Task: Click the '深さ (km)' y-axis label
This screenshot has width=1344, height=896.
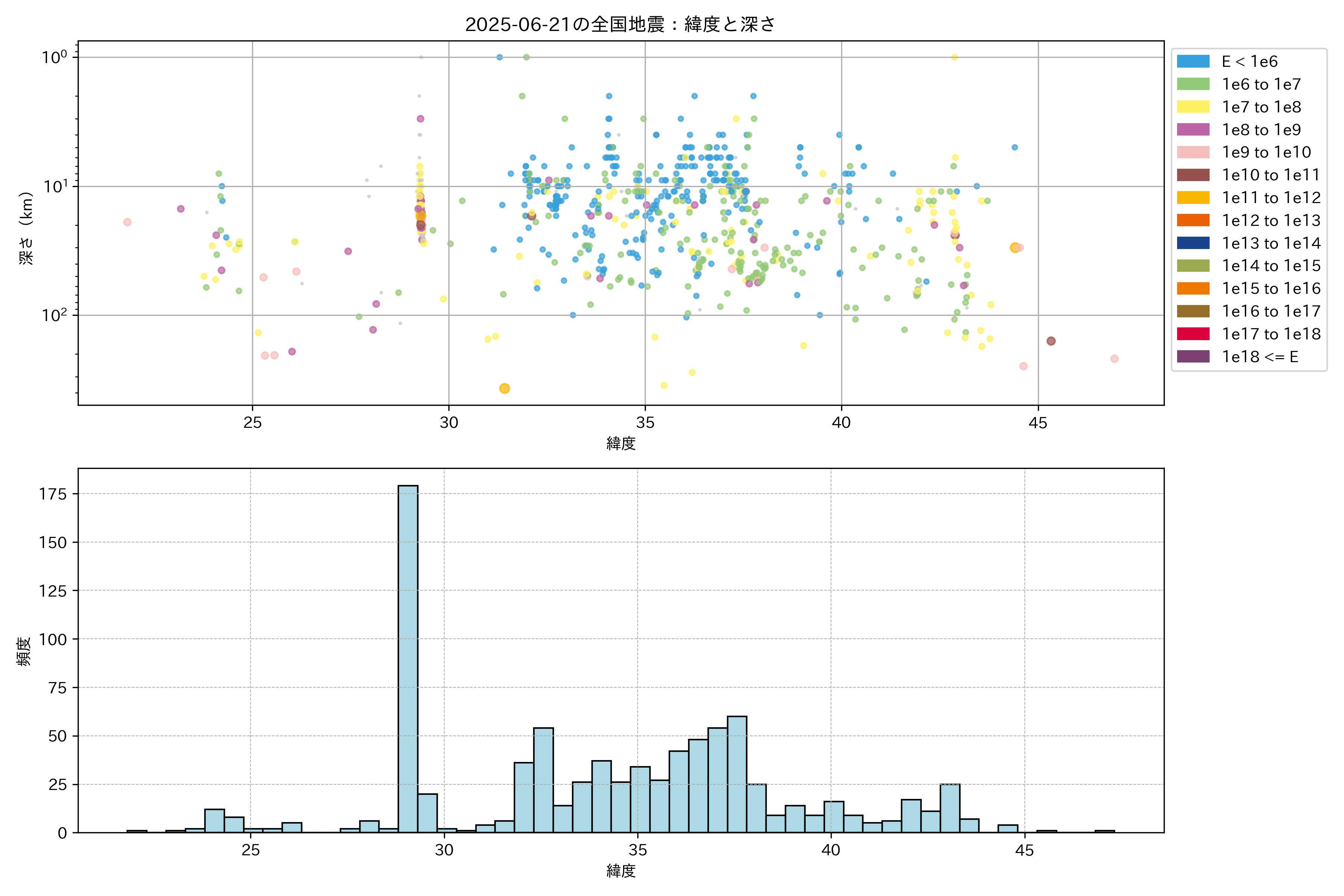Action: [26, 228]
